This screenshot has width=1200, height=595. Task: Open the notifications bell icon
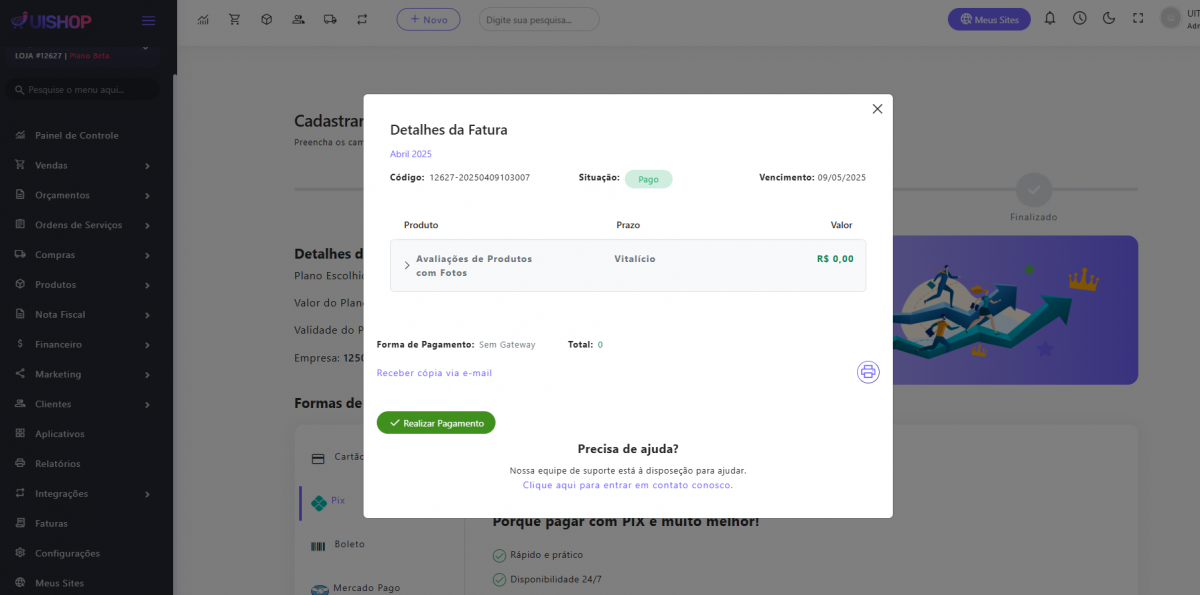(1050, 19)
